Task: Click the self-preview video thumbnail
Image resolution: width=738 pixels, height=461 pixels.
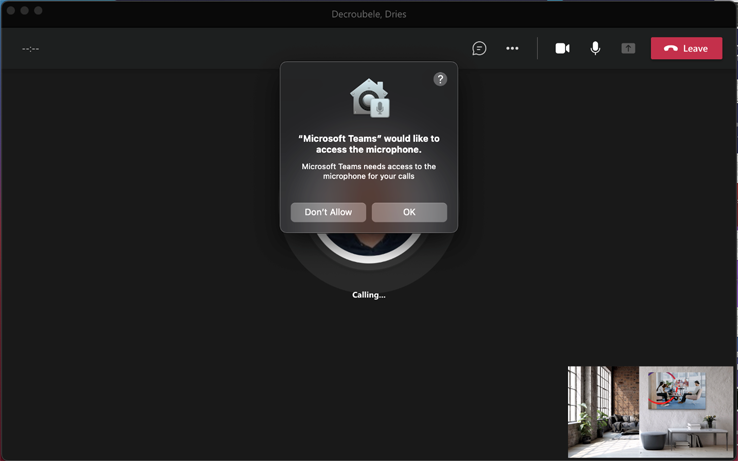Action: click(x=650, y=411)
